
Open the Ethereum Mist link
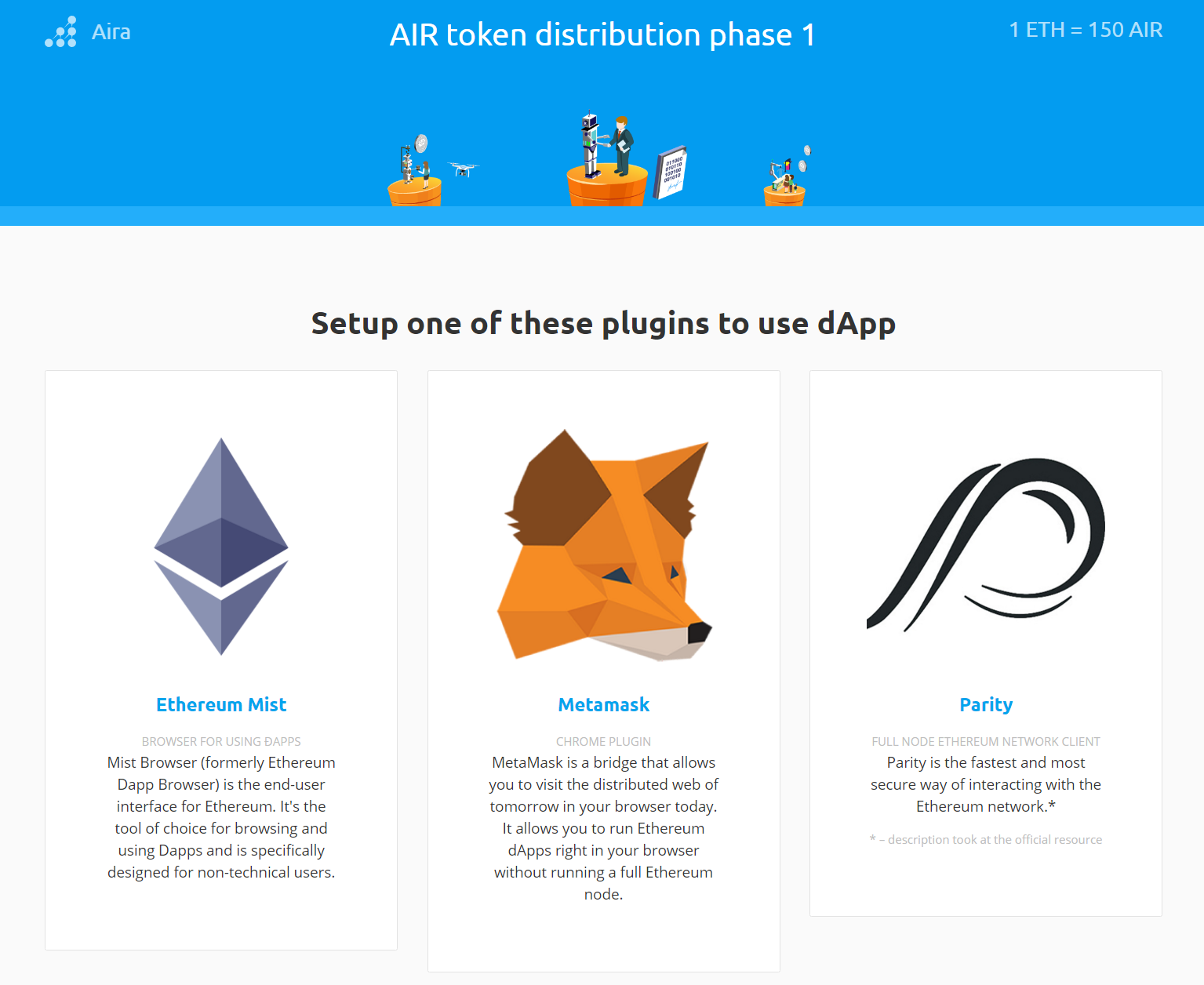click(221, 704)
